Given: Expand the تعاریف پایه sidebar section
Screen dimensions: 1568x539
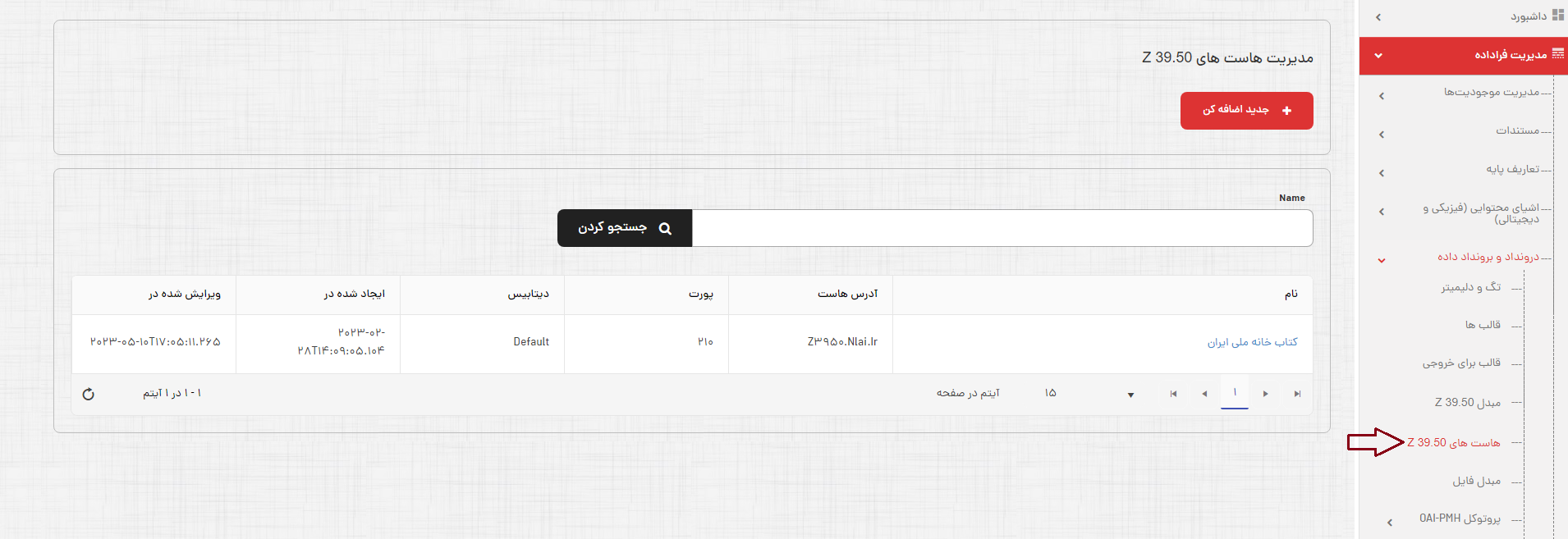Looking at the screenshot, I should click(x=1382, y=173).
